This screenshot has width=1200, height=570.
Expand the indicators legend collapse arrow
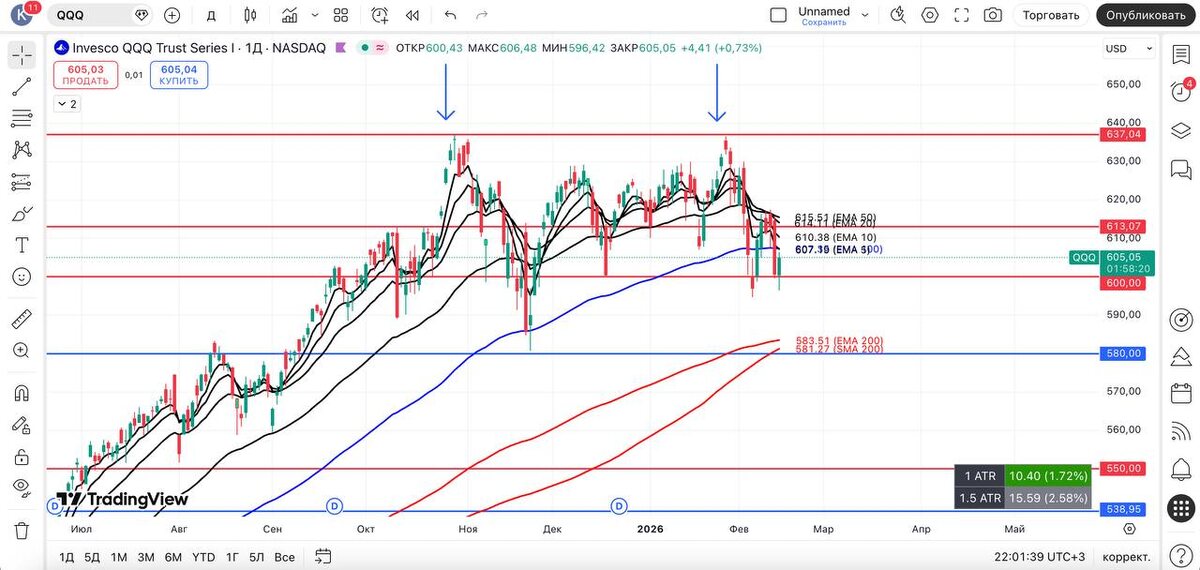point(67,104)
